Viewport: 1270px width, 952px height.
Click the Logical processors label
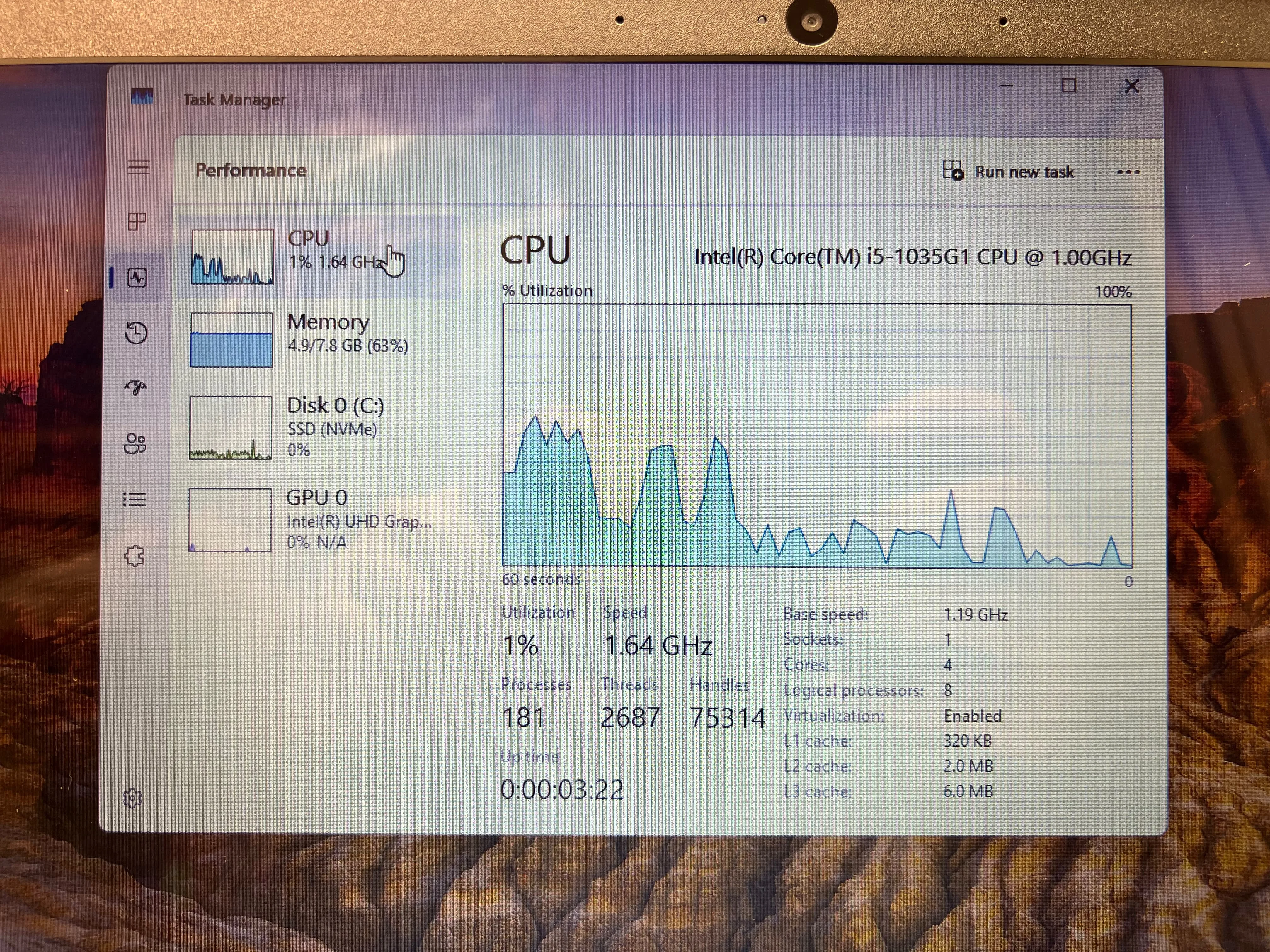(853, 691)
